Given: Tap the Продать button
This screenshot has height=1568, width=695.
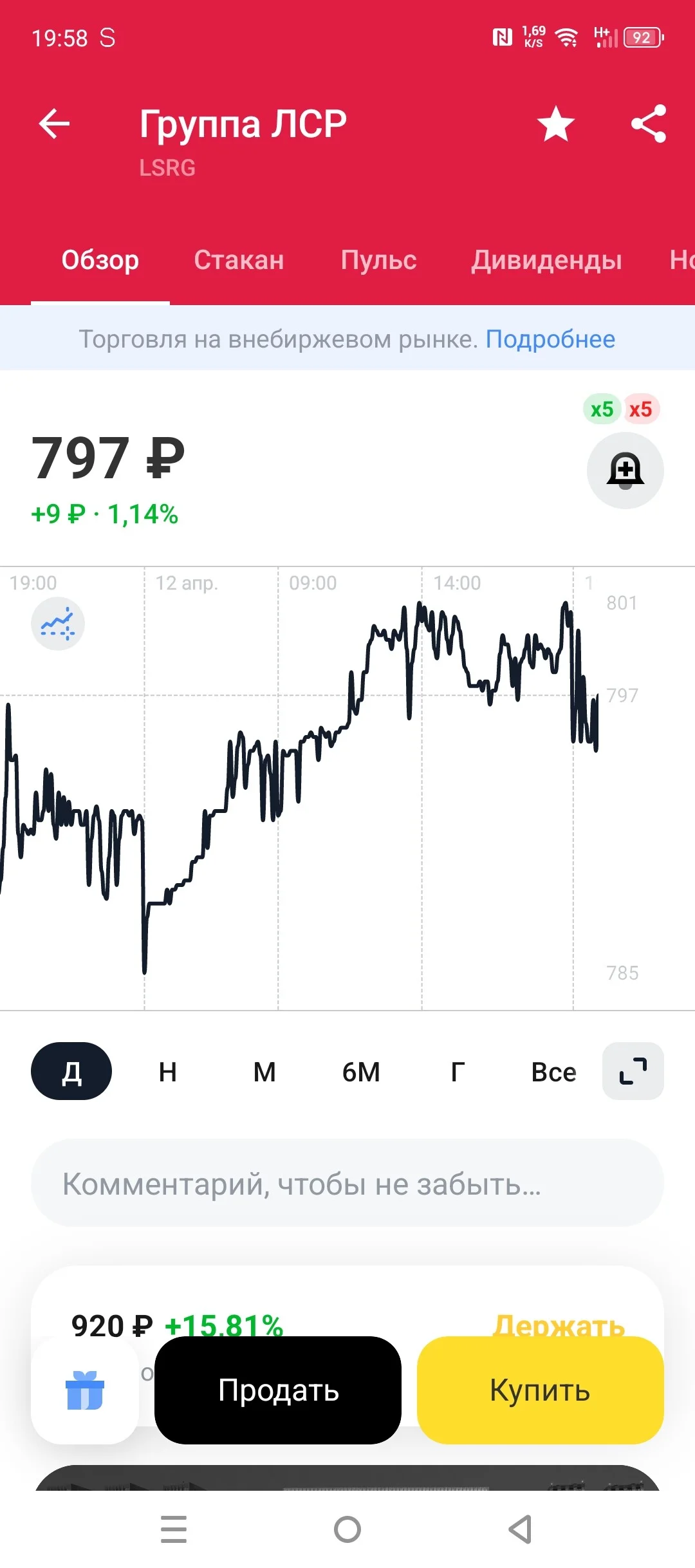Looking at the screenshot, I should tap(278, 1390).
